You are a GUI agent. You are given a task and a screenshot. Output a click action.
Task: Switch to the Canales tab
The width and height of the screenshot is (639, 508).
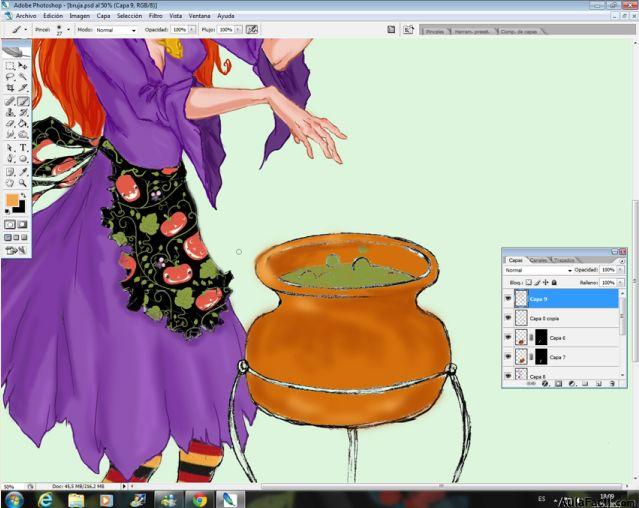click(538, 260)
